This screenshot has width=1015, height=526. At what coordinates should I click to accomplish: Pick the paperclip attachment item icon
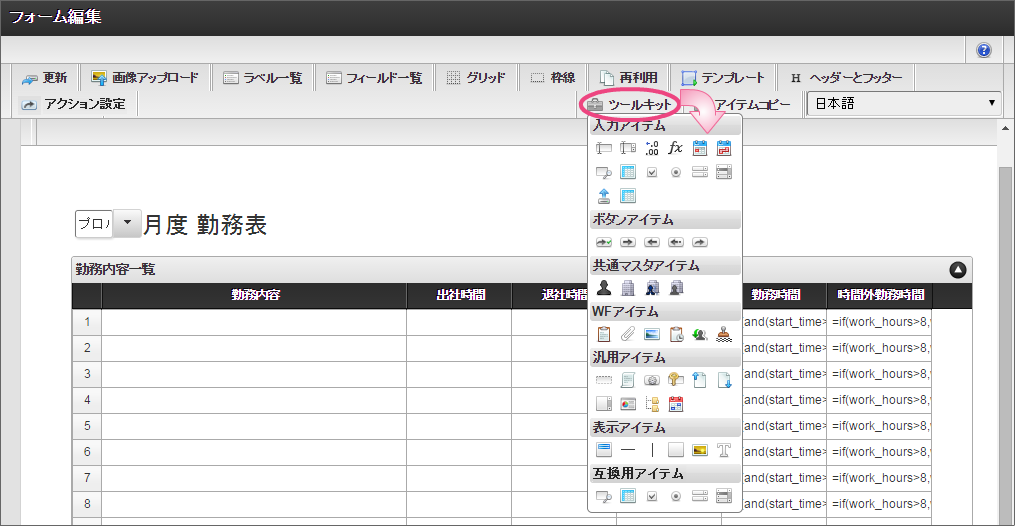(627, 334)
